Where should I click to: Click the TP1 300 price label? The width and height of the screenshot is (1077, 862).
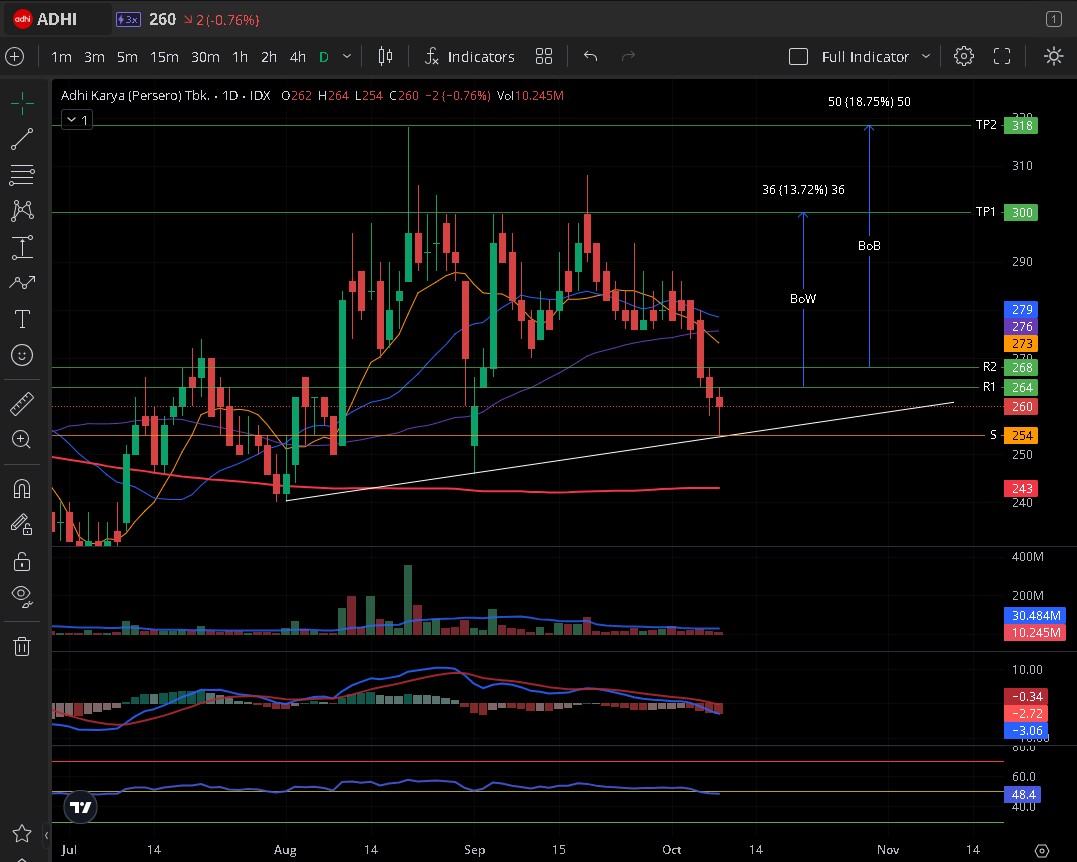tap(1022, 212)
